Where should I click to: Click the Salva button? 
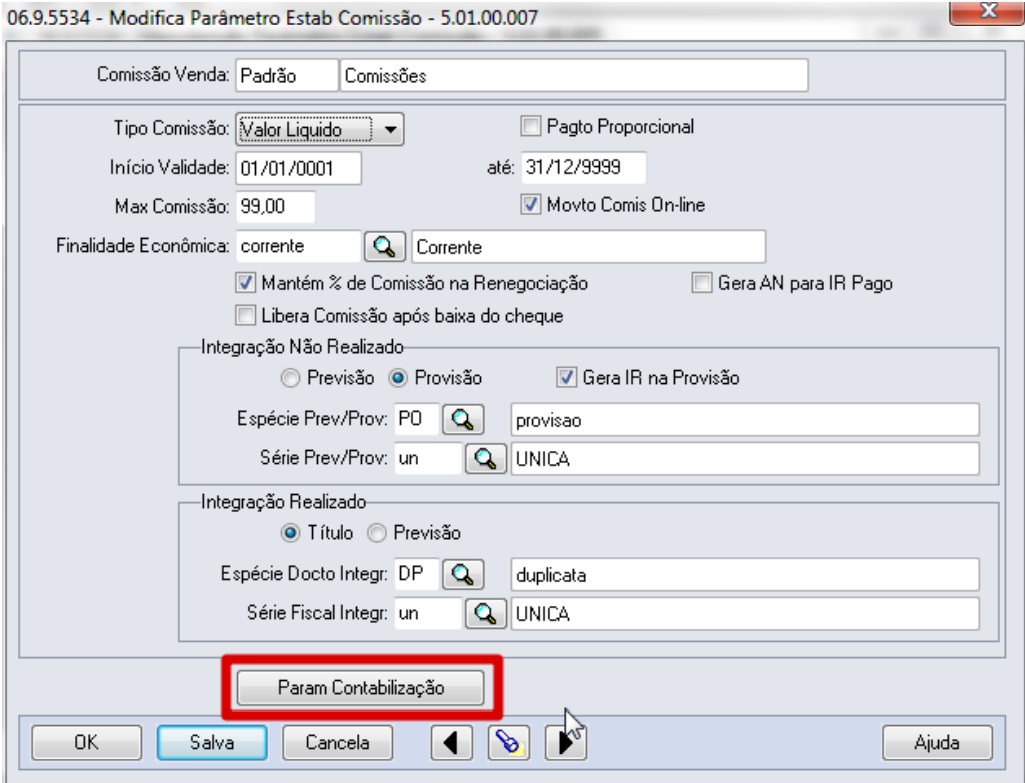pyautogui.click(x=212, y=742)
